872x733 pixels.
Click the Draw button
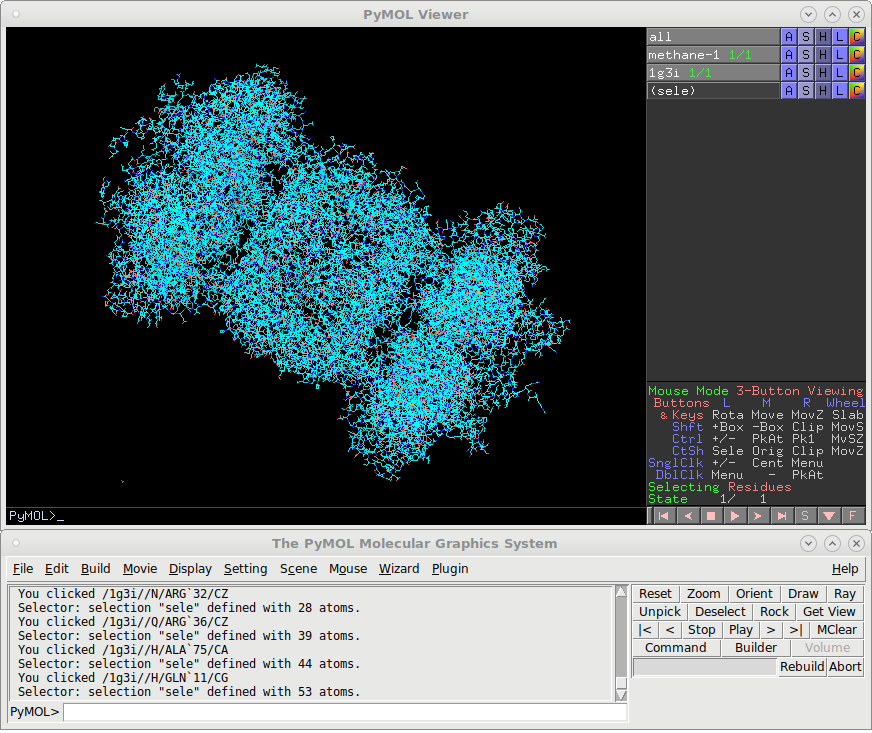coord(803,593)
